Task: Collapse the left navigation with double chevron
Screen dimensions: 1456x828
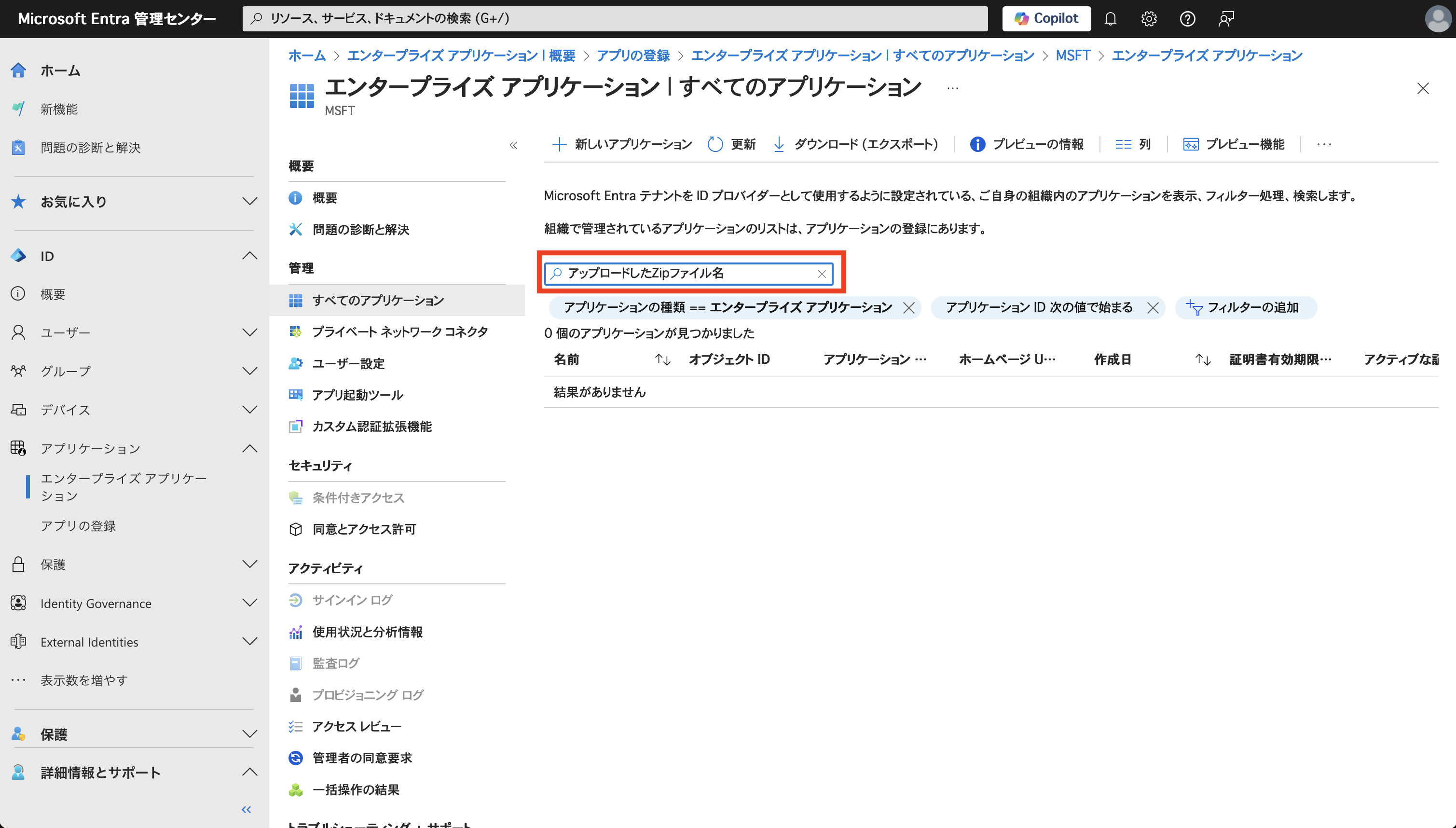Action: pos(246,809)
